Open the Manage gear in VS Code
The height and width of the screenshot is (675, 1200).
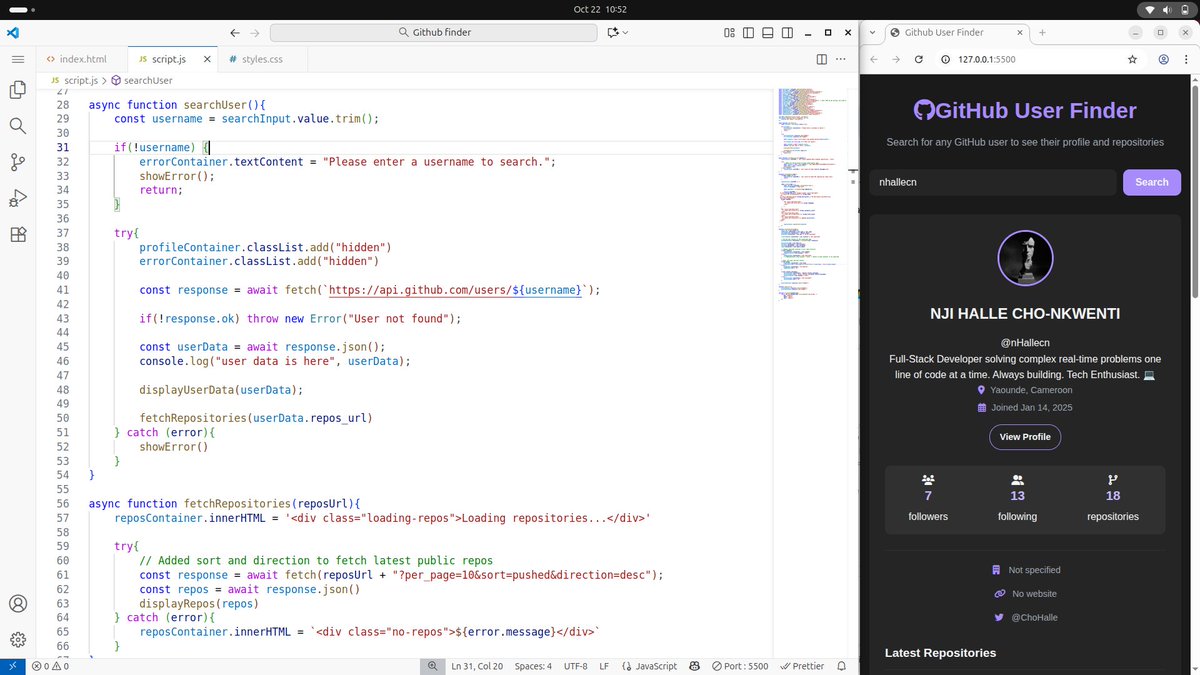tap(17, 640)
